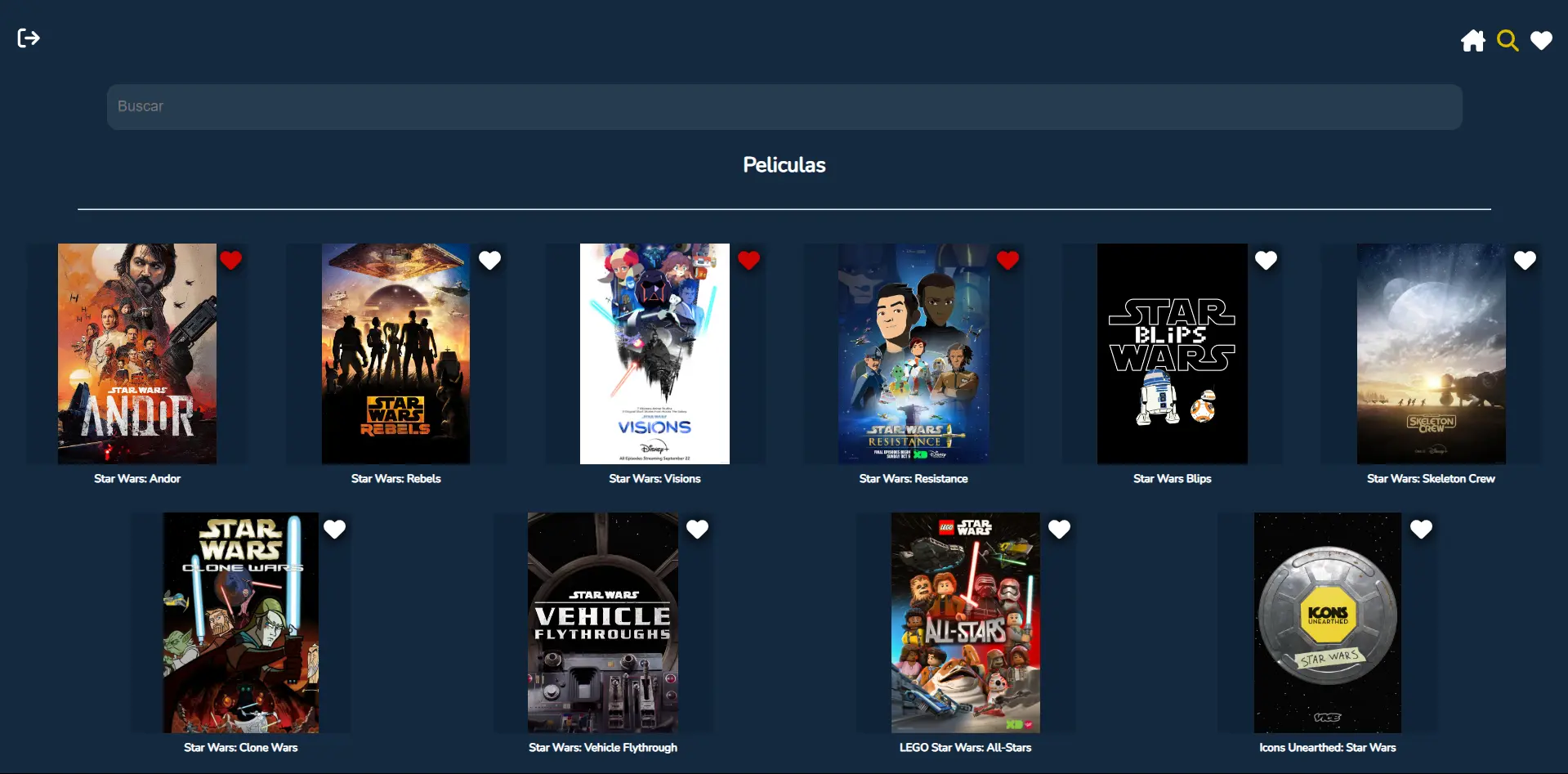
Task: Open the Skeleton Crew poster
Action: point(1432,354)
